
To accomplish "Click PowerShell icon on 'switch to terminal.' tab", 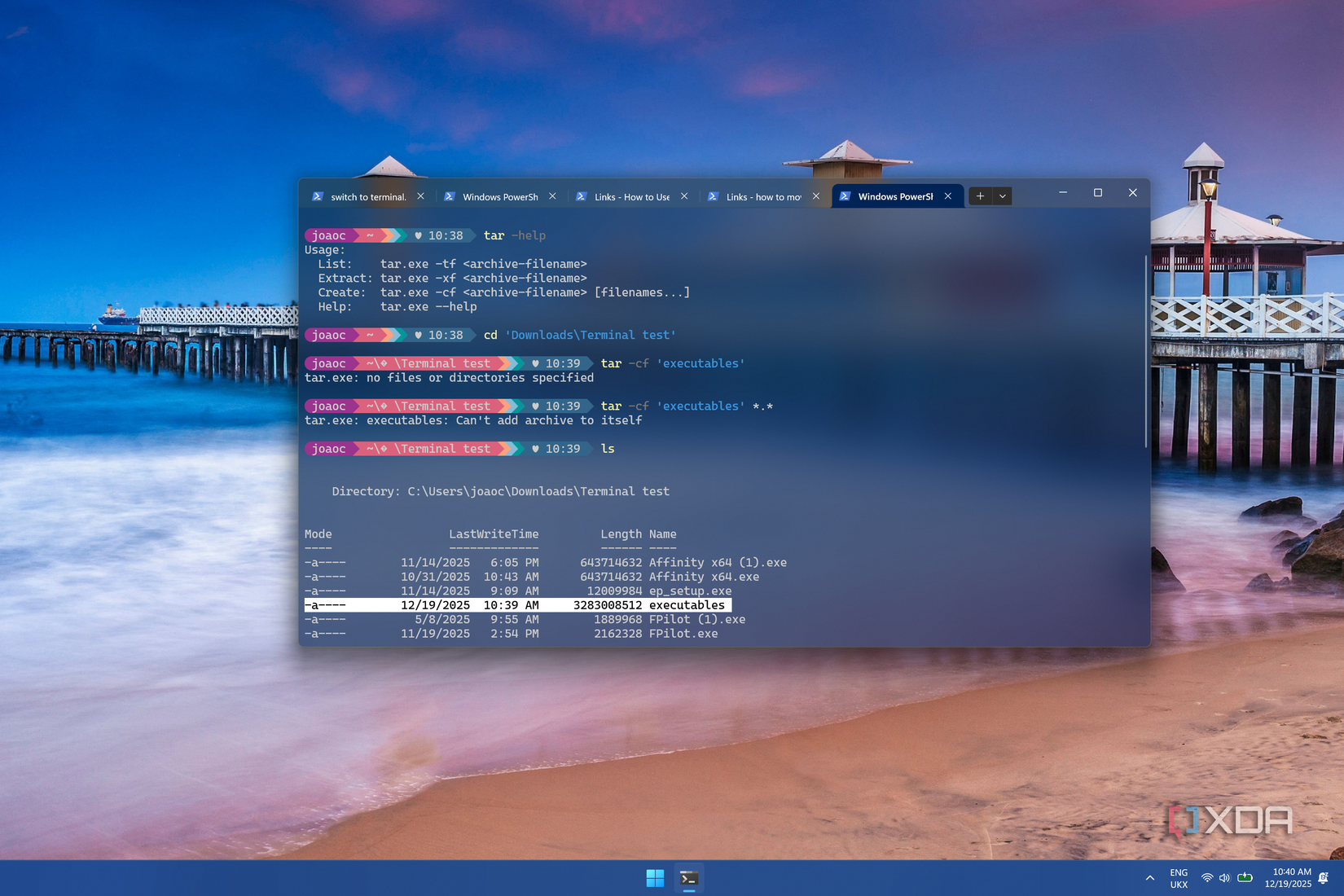I will tap(318, 196).
